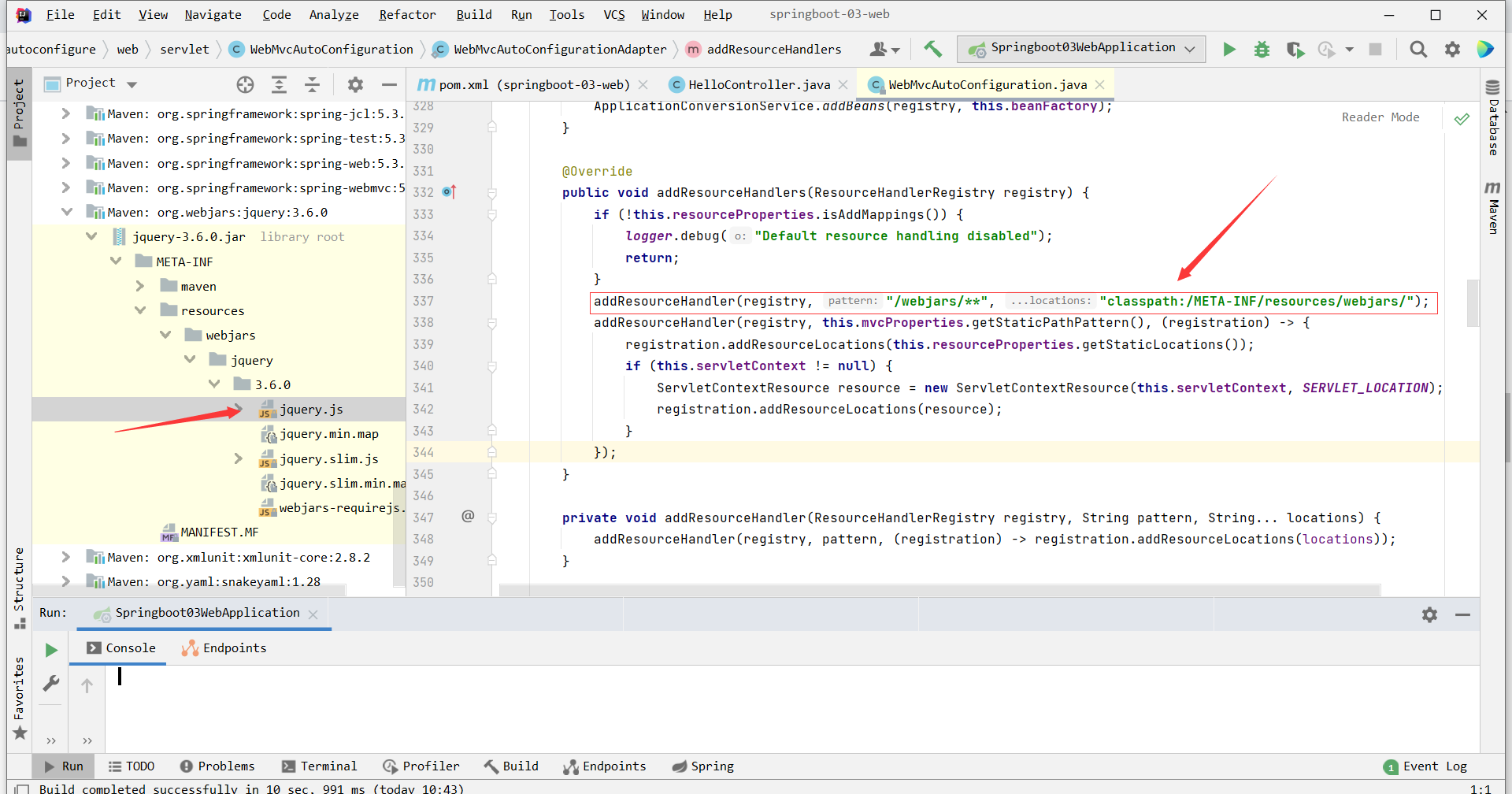Viewport: 1512px width, 794px height.
Task: Toggle fold marker at line 333
Action: (x=492, y=214)
